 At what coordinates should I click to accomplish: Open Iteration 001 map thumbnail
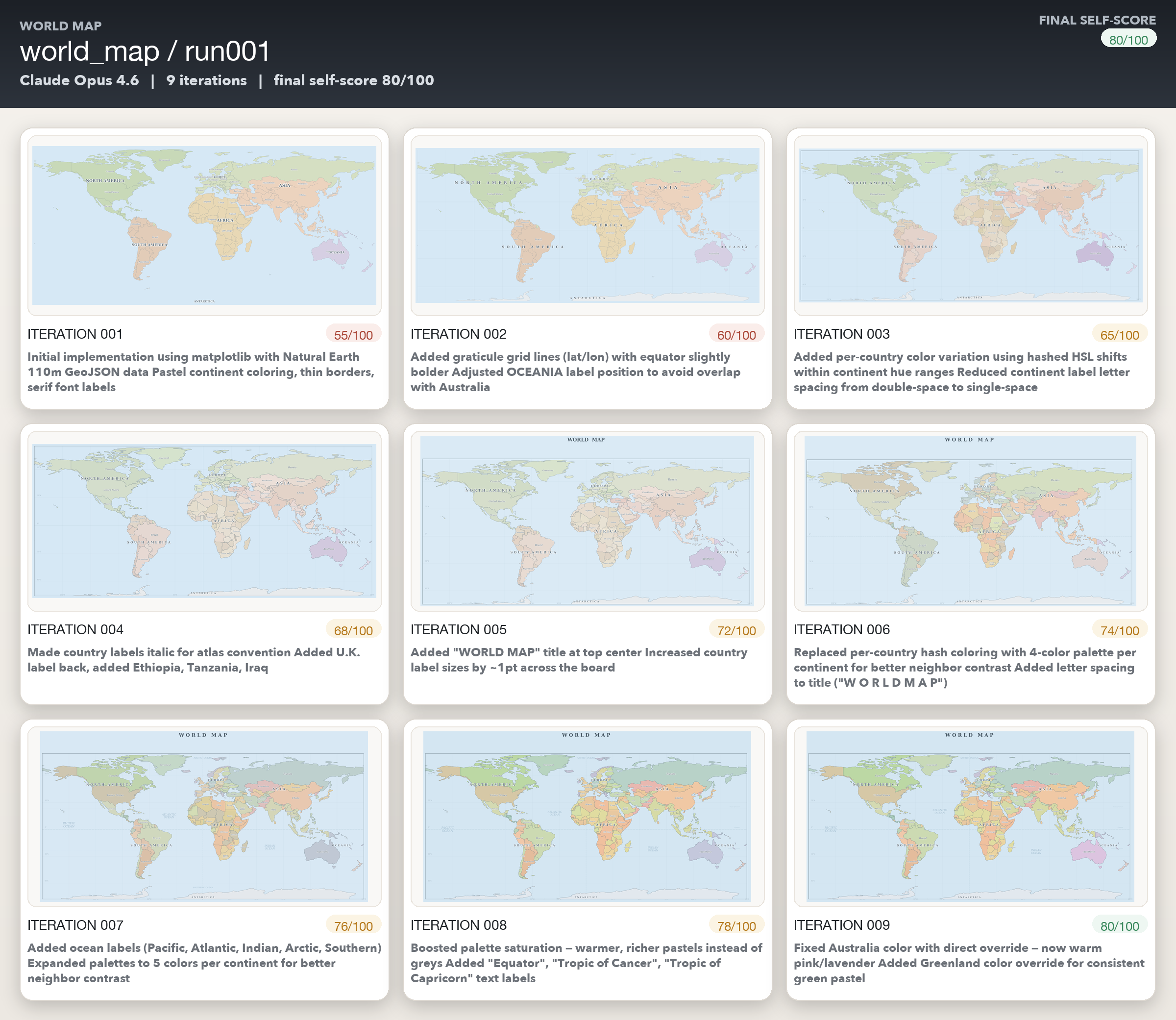tap(204, 225)
